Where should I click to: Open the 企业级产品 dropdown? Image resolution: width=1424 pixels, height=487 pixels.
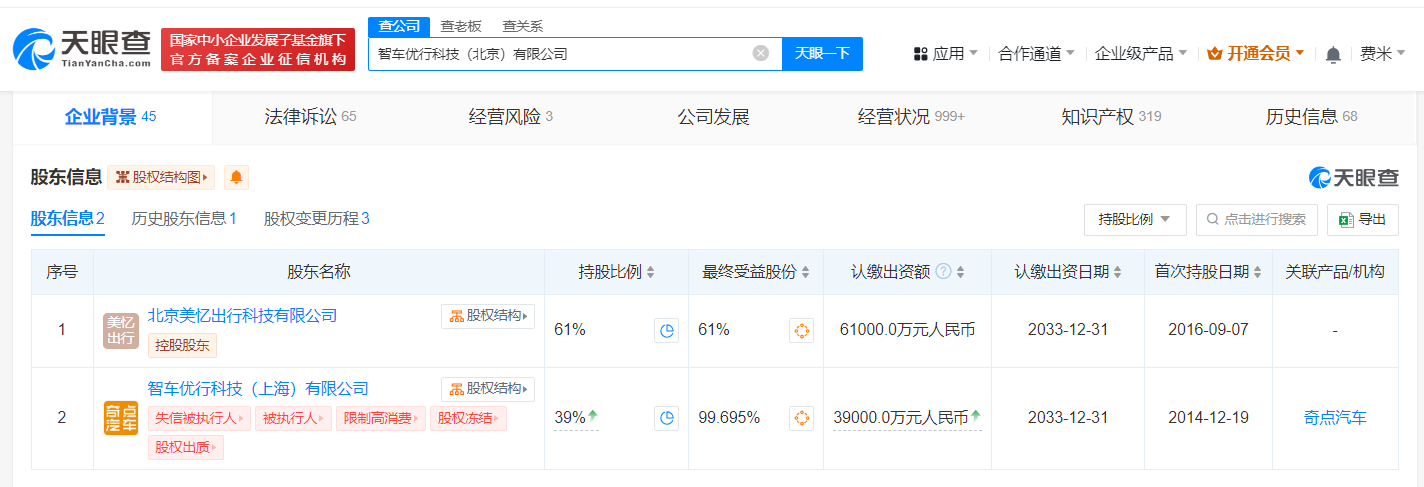point(1141,54)
